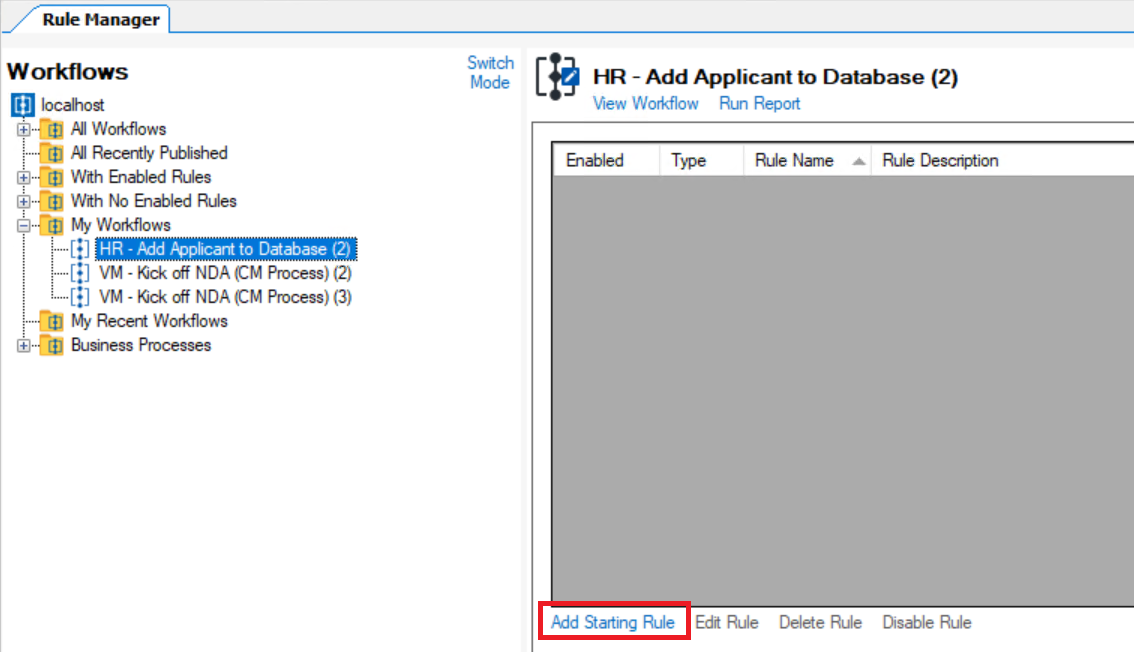Image resolution: width=1134 pixels, height=652 pixels.
Task: Sort by the Rule Name column header
Action: pos(794,160)
